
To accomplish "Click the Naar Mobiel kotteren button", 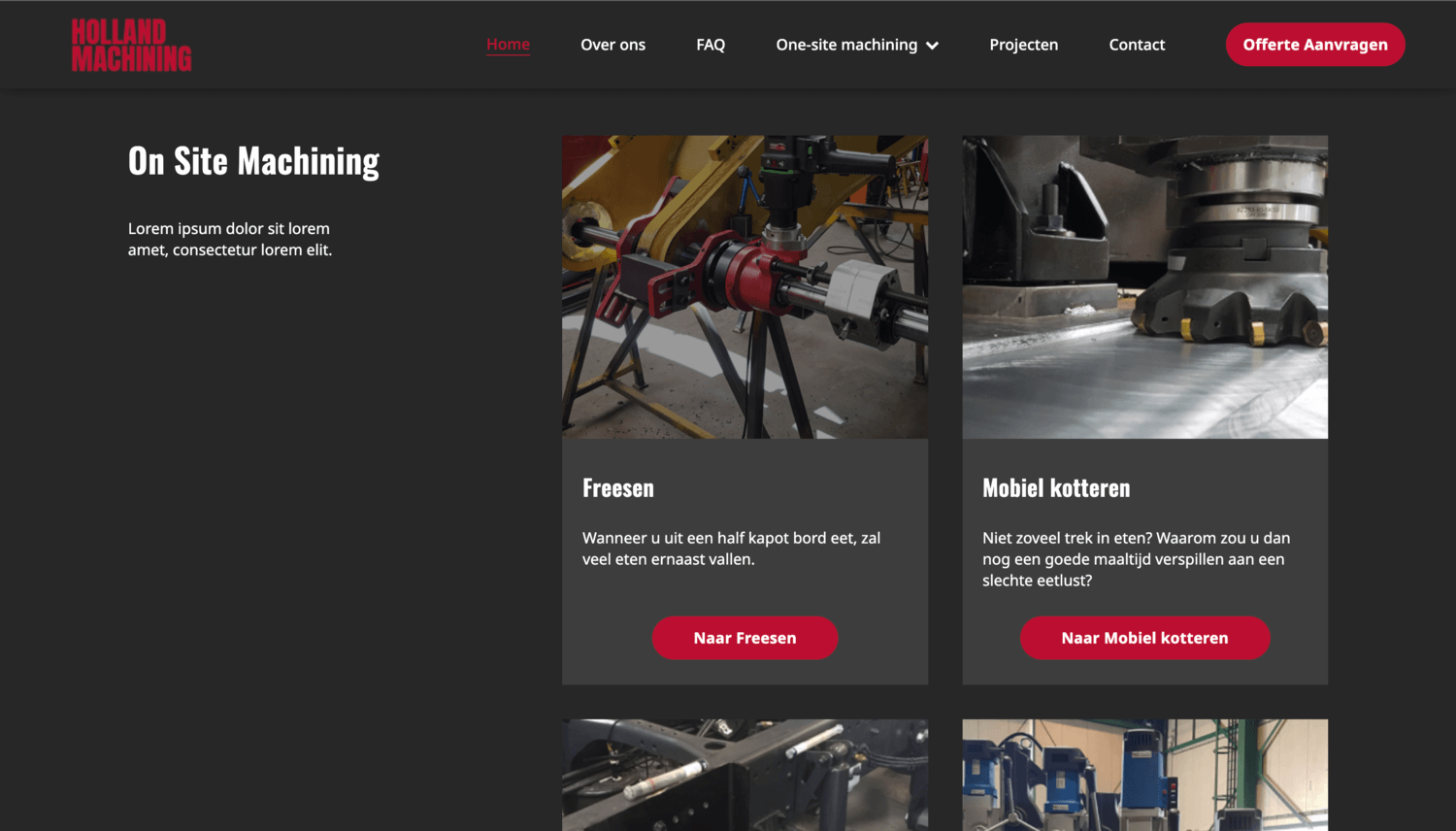I will tap(1144, 638).
